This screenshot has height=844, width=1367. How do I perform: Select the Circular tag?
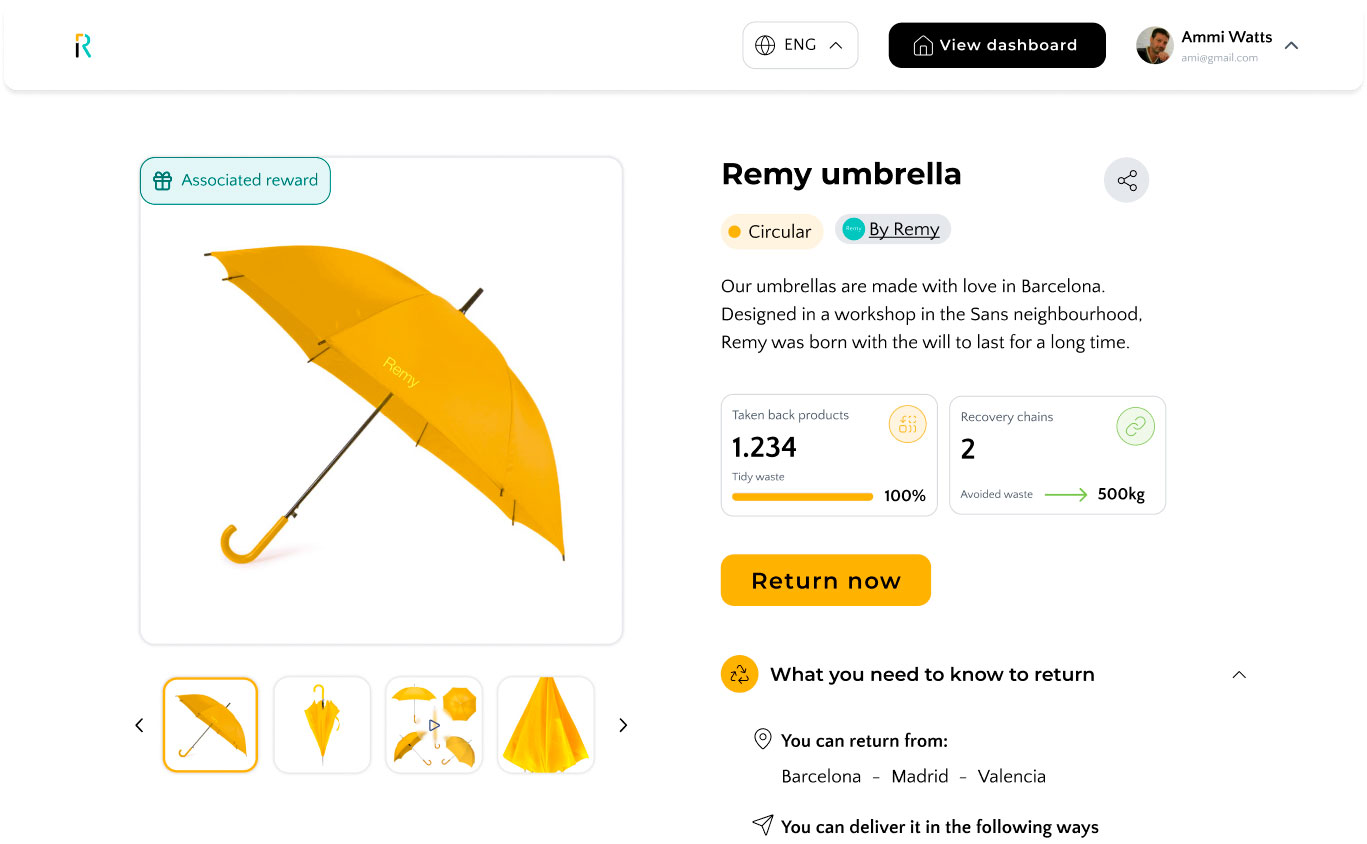point(771,232)
